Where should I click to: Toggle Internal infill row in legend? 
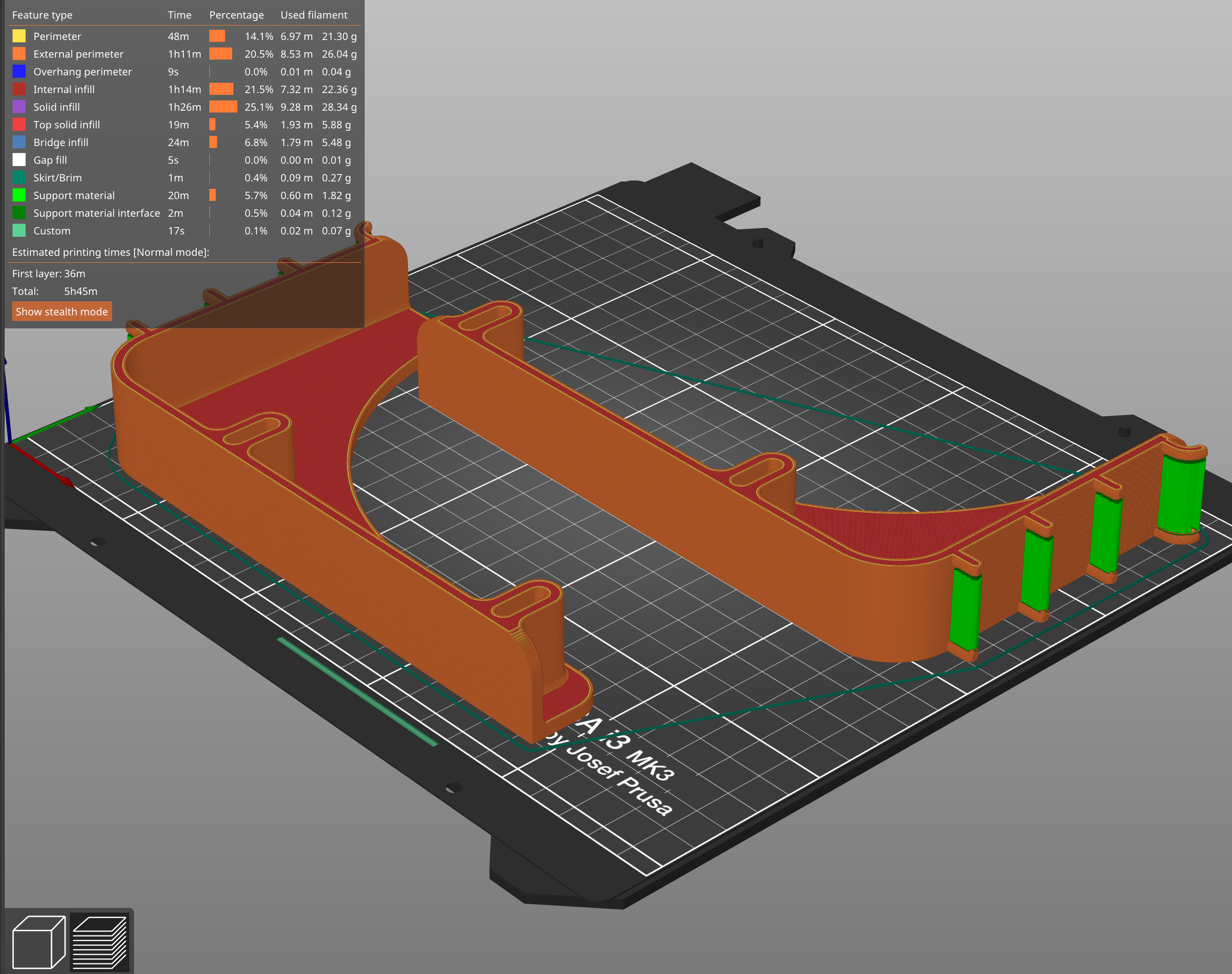[x=184, y=89]
